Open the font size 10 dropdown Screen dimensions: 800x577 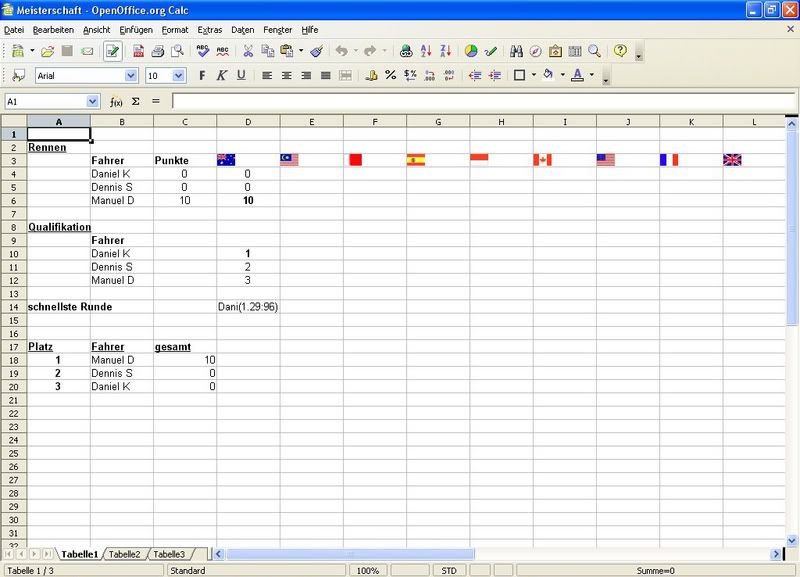coord(178,76)
